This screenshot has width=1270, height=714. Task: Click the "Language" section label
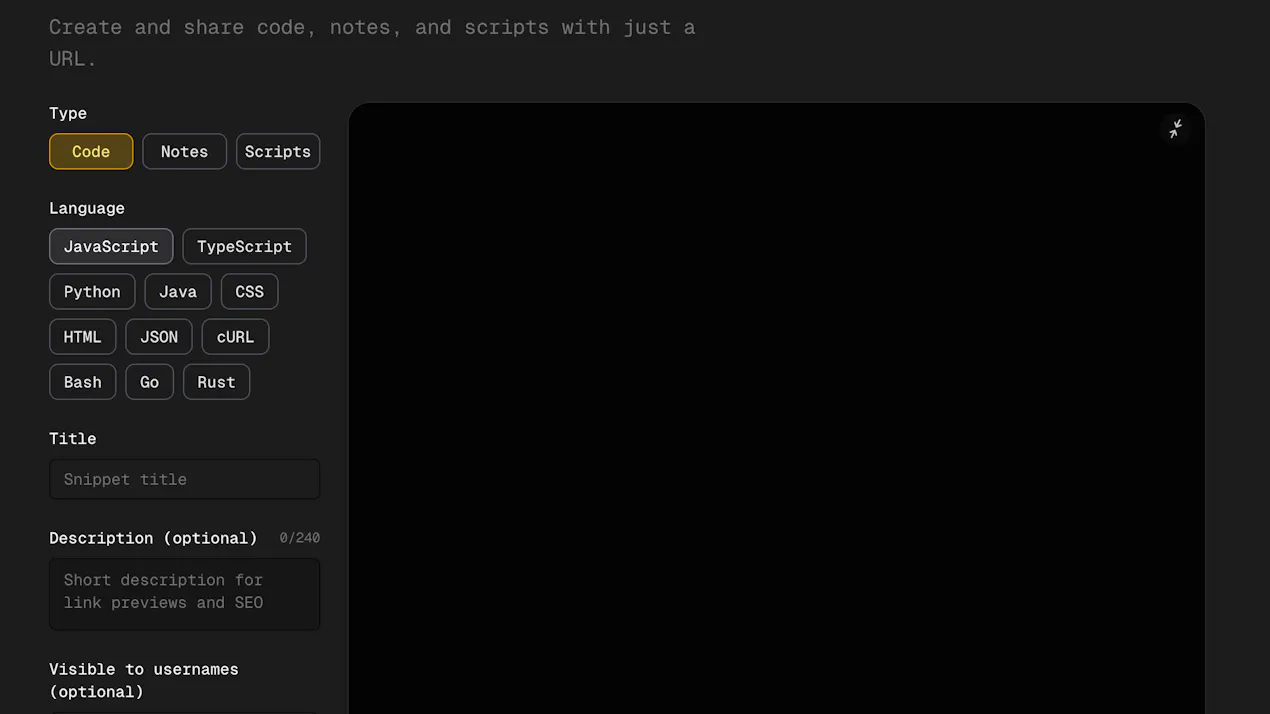coord(87,209)
